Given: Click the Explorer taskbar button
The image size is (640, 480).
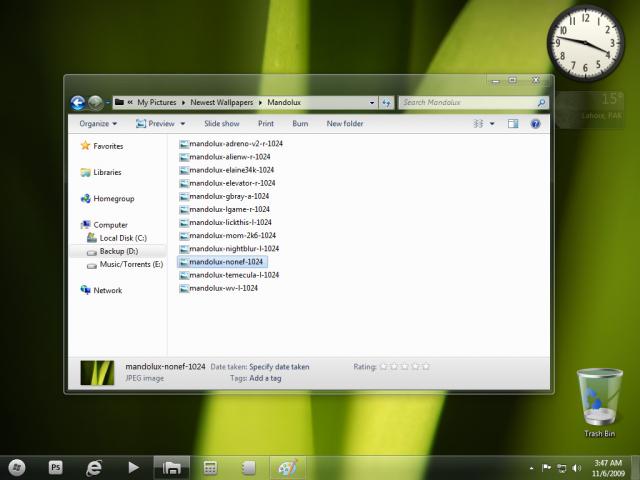Looking at the screenshot, I should (x=172, y=468).
